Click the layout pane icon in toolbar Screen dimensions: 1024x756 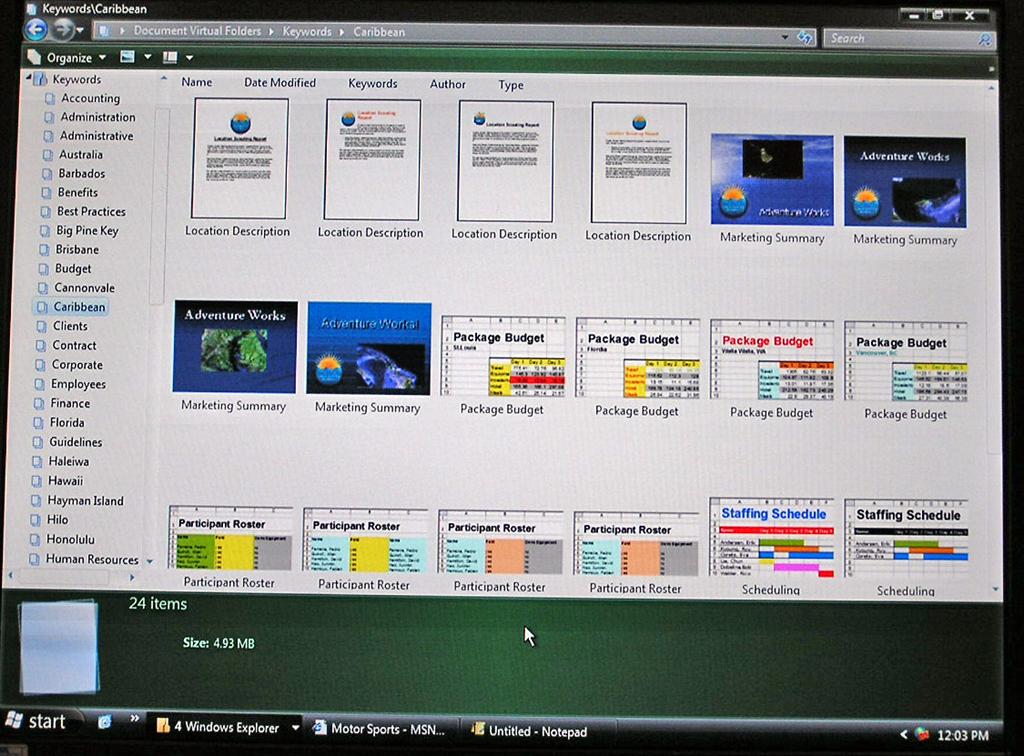click(170, 57)
